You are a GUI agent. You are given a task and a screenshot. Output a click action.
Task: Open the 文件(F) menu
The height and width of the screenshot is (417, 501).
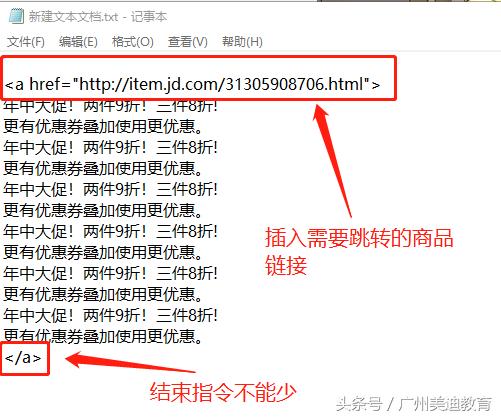26,42
